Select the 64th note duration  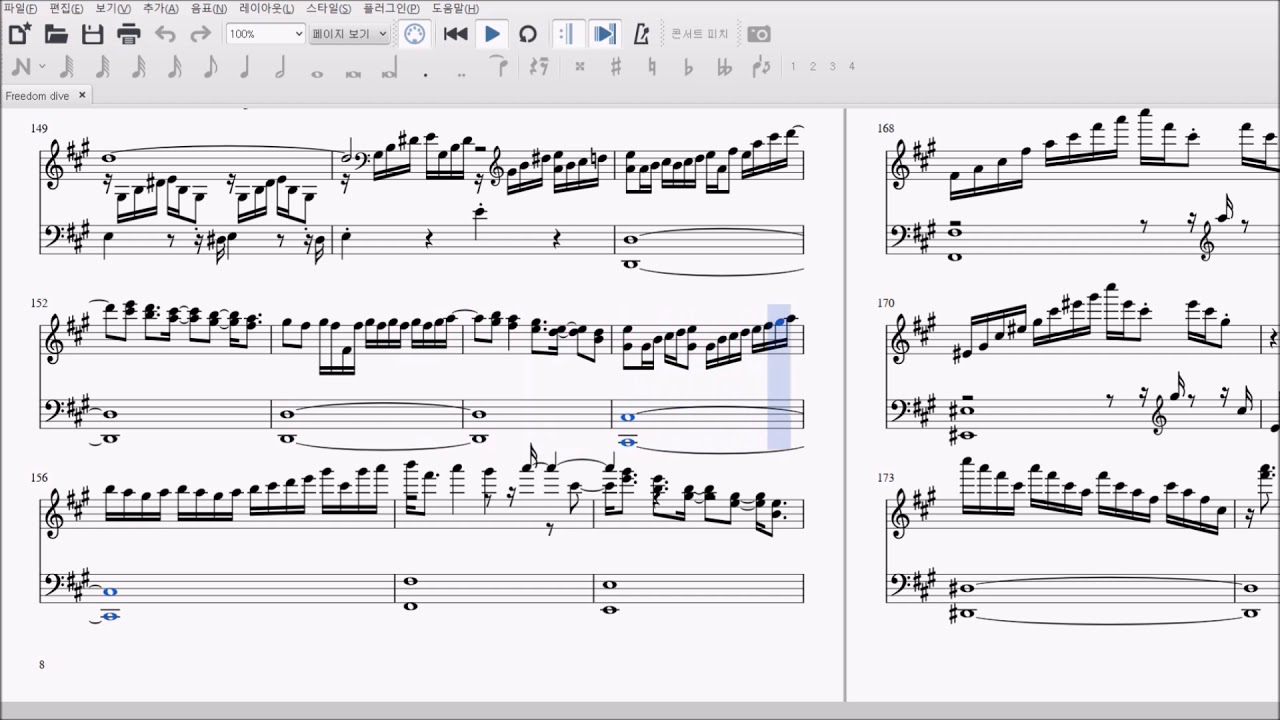103,67
